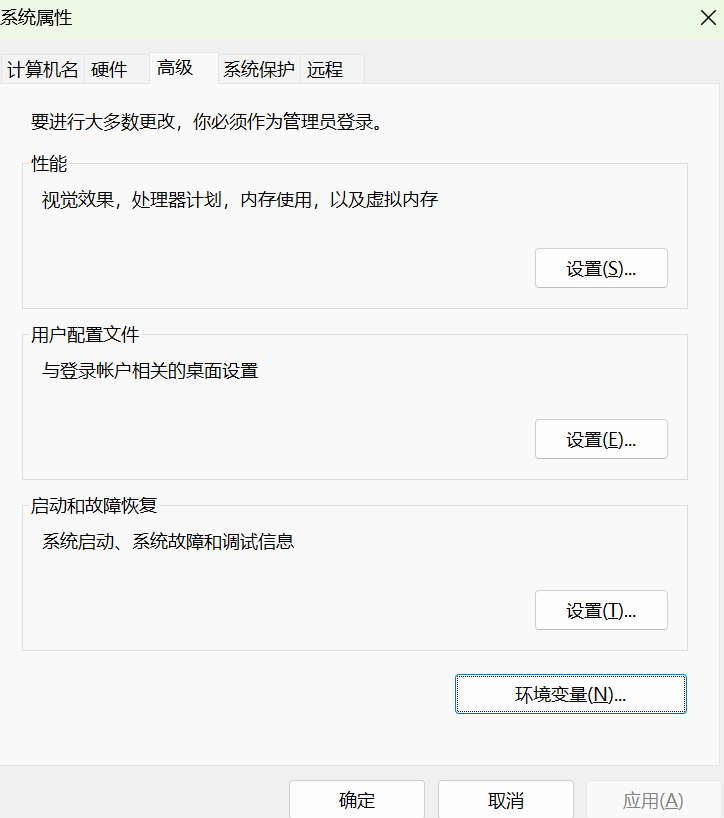Click the 取消 button
The image size is (724, 818).
tap(505, 800)
